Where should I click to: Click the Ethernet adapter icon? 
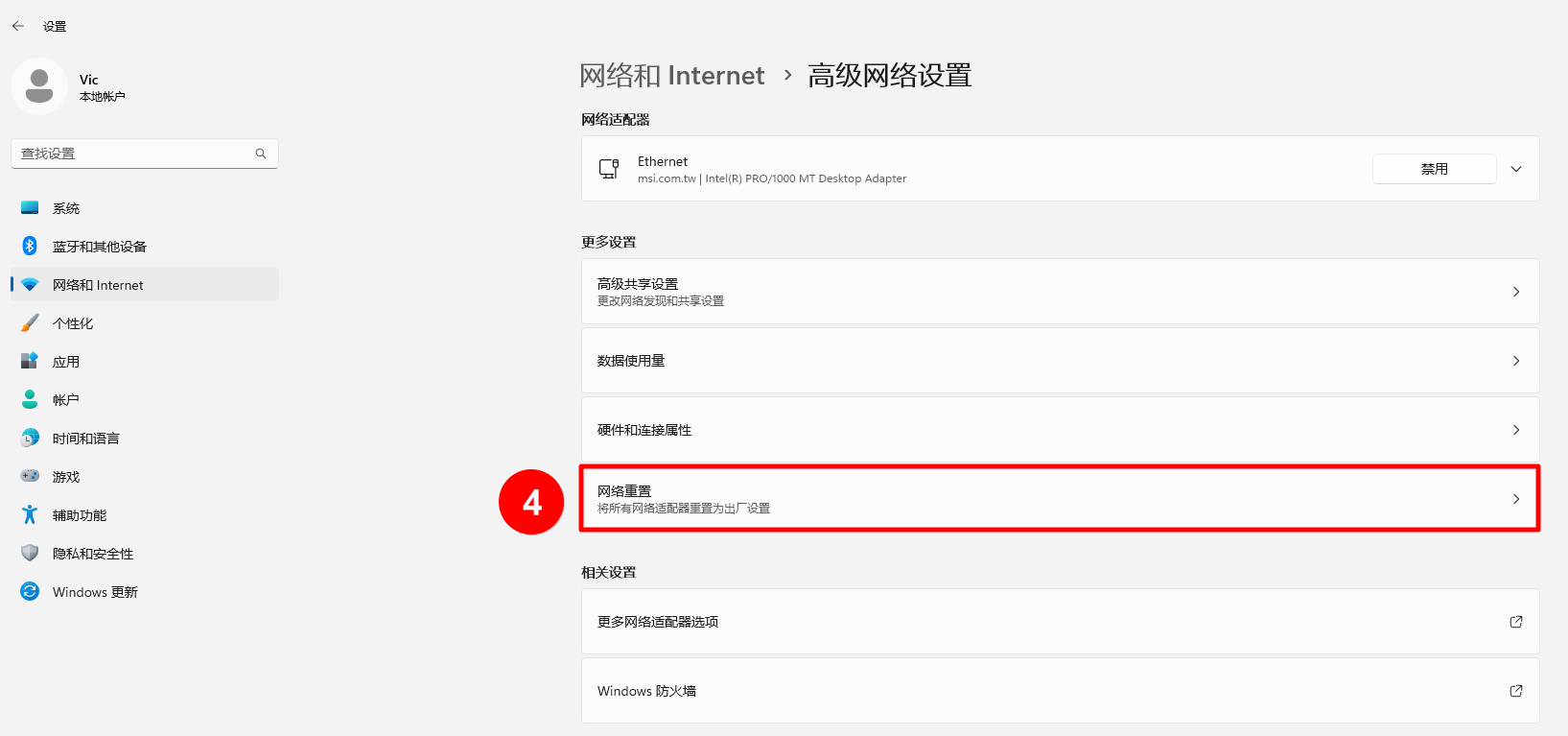point(609,169)
